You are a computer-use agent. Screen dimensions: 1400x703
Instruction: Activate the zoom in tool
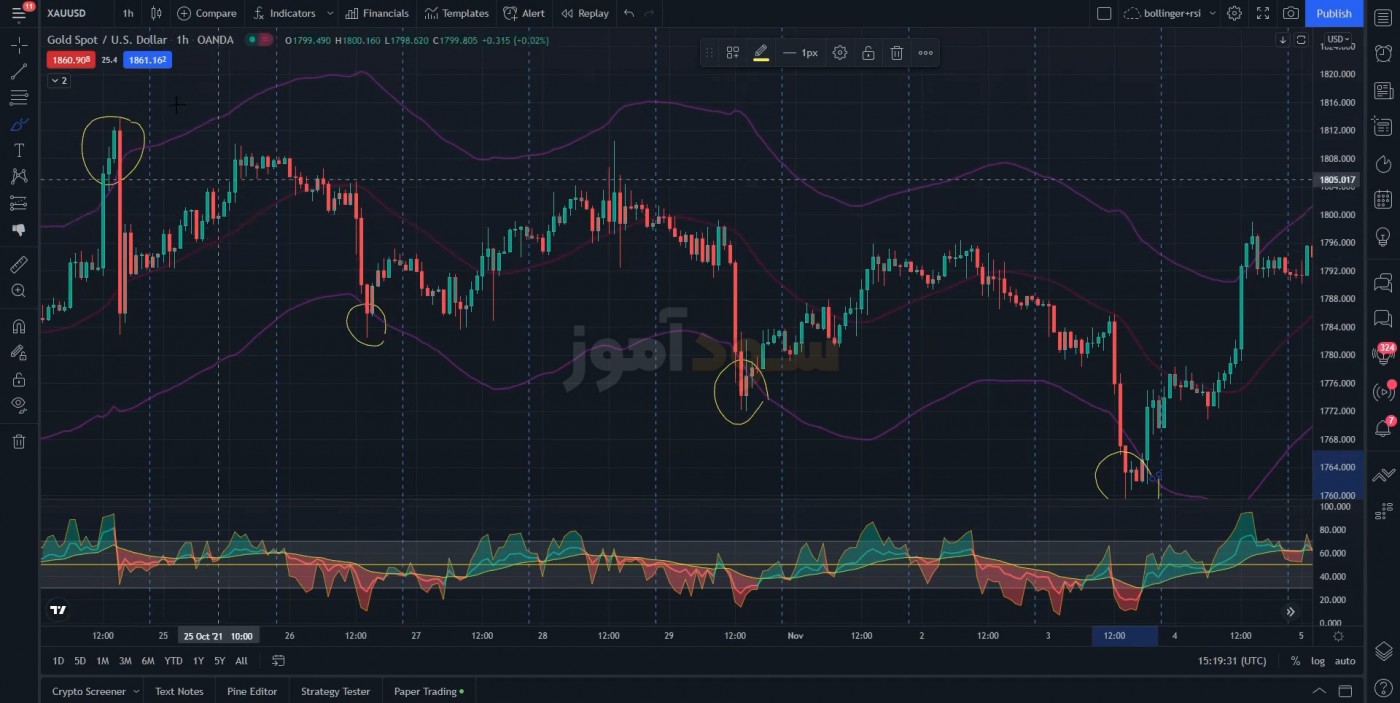pyautogui.click(x=19, y=291)
